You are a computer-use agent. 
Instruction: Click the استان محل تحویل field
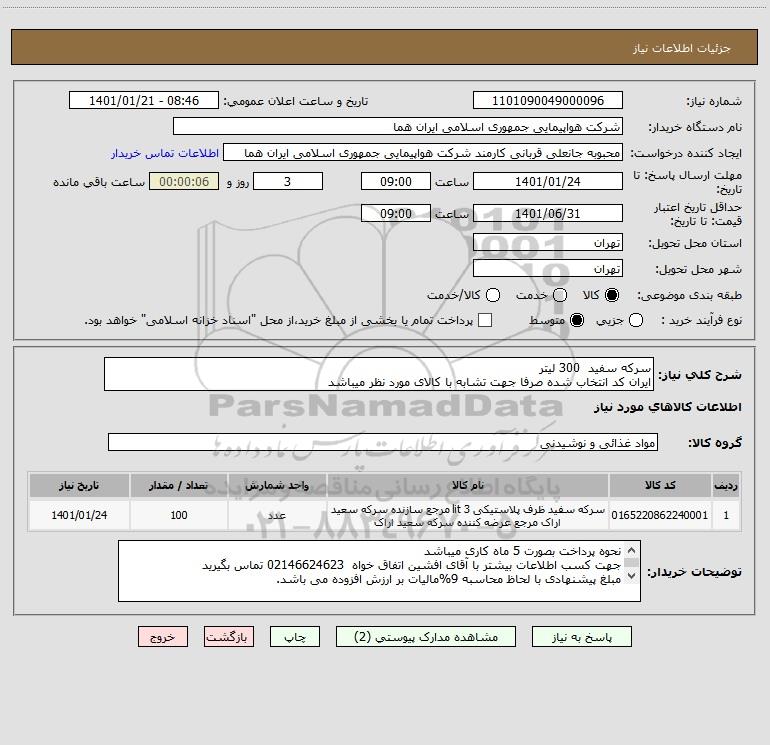pyautogui.click(x=548, y=243)
